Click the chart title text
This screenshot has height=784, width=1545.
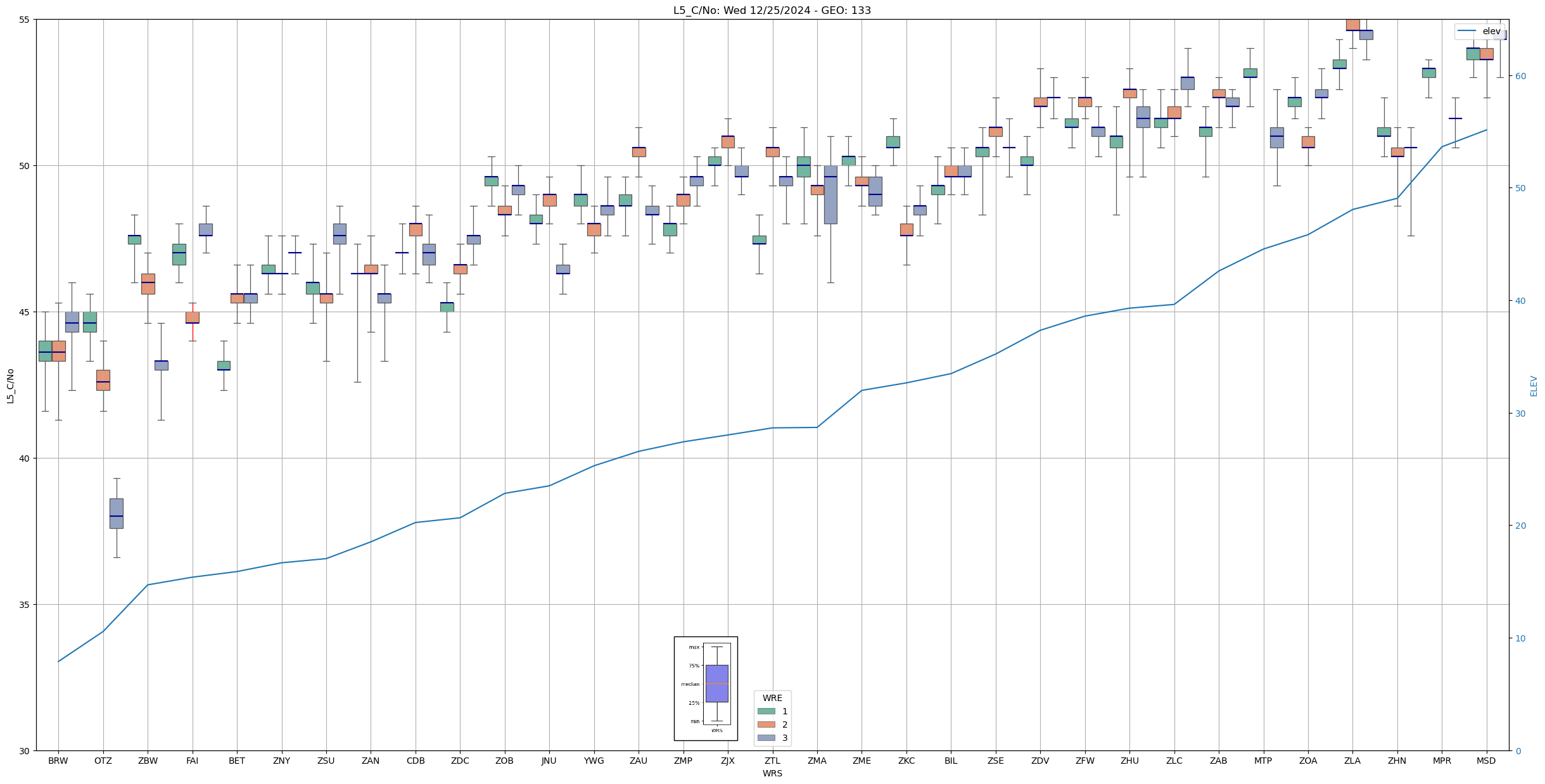pyautogui.click(x=772, y=11)
